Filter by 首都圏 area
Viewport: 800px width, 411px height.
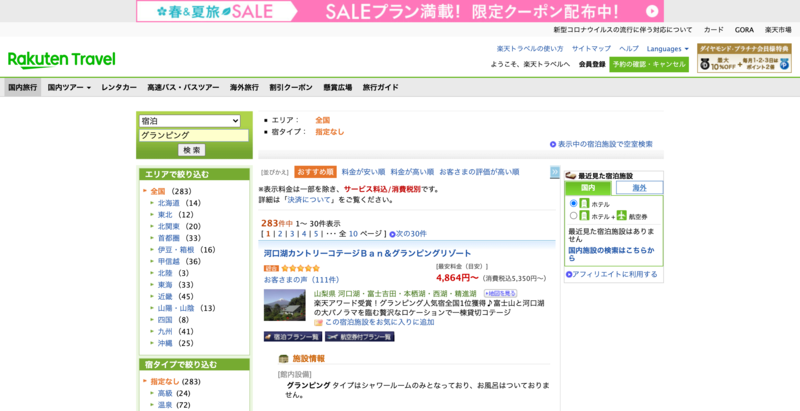pos(169,238)
